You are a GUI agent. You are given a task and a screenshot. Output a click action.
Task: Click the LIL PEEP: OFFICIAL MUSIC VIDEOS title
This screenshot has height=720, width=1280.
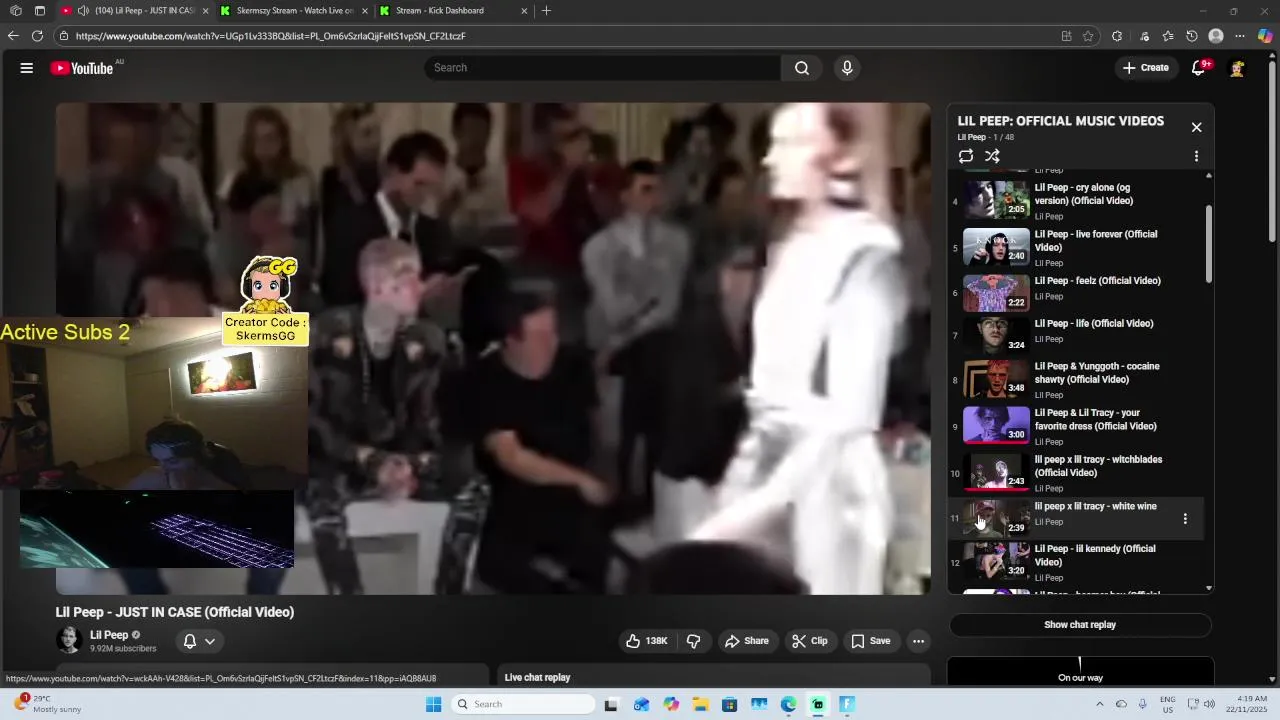pos(1061,121)
